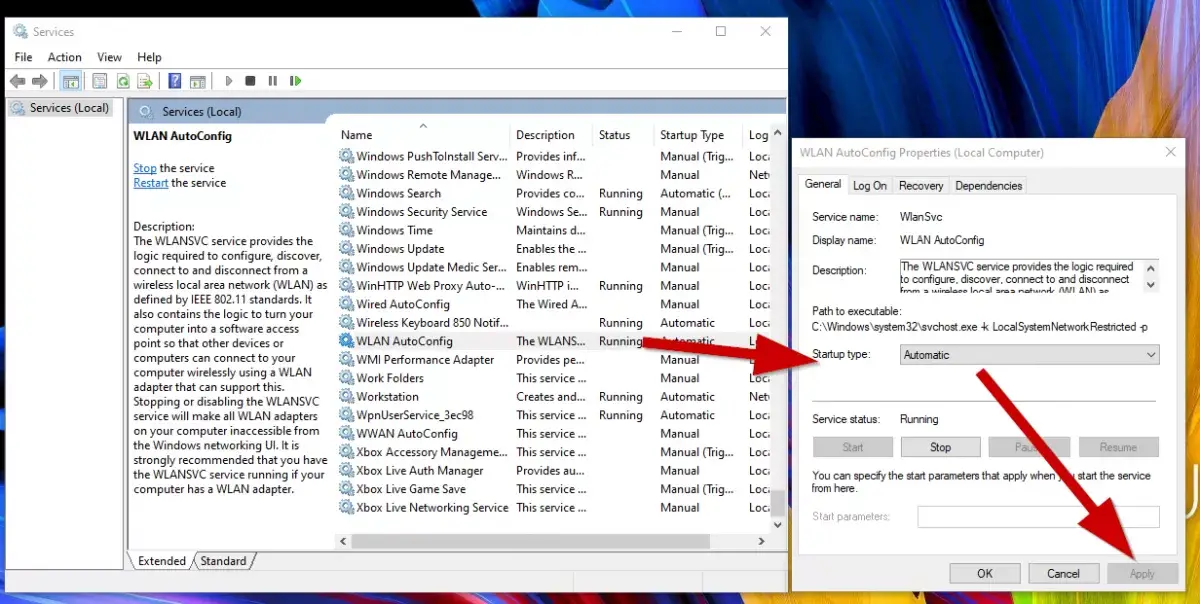Image resolution: width=1200 pixels, height=604 pixels.
Task: Switch to the Dependencies tab
Action: coord(988,186)
